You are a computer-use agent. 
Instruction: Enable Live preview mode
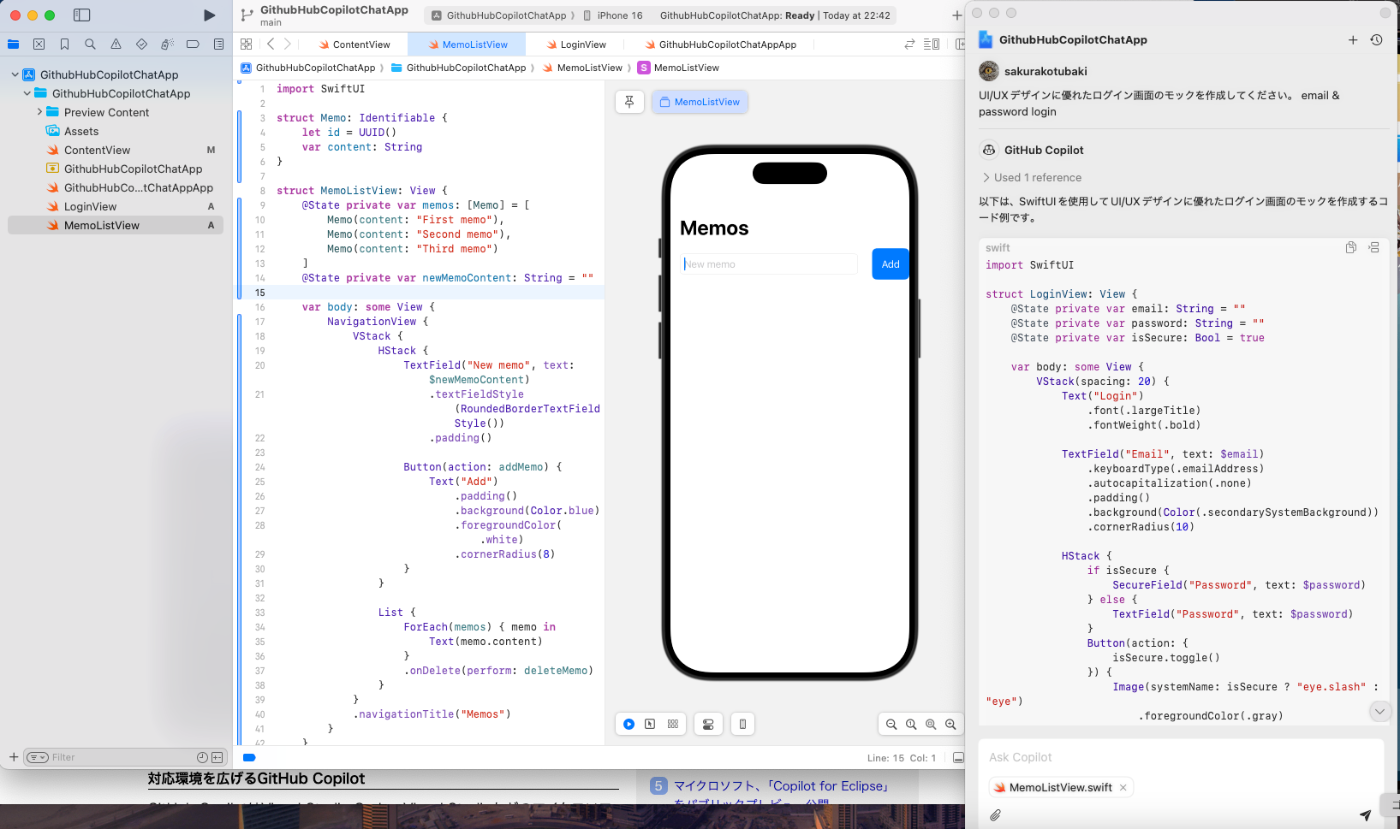[x=628, y=724]
